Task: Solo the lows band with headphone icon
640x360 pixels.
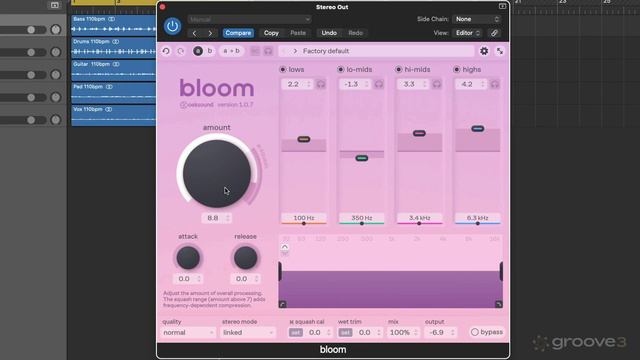Action: (x=321, y=84)
